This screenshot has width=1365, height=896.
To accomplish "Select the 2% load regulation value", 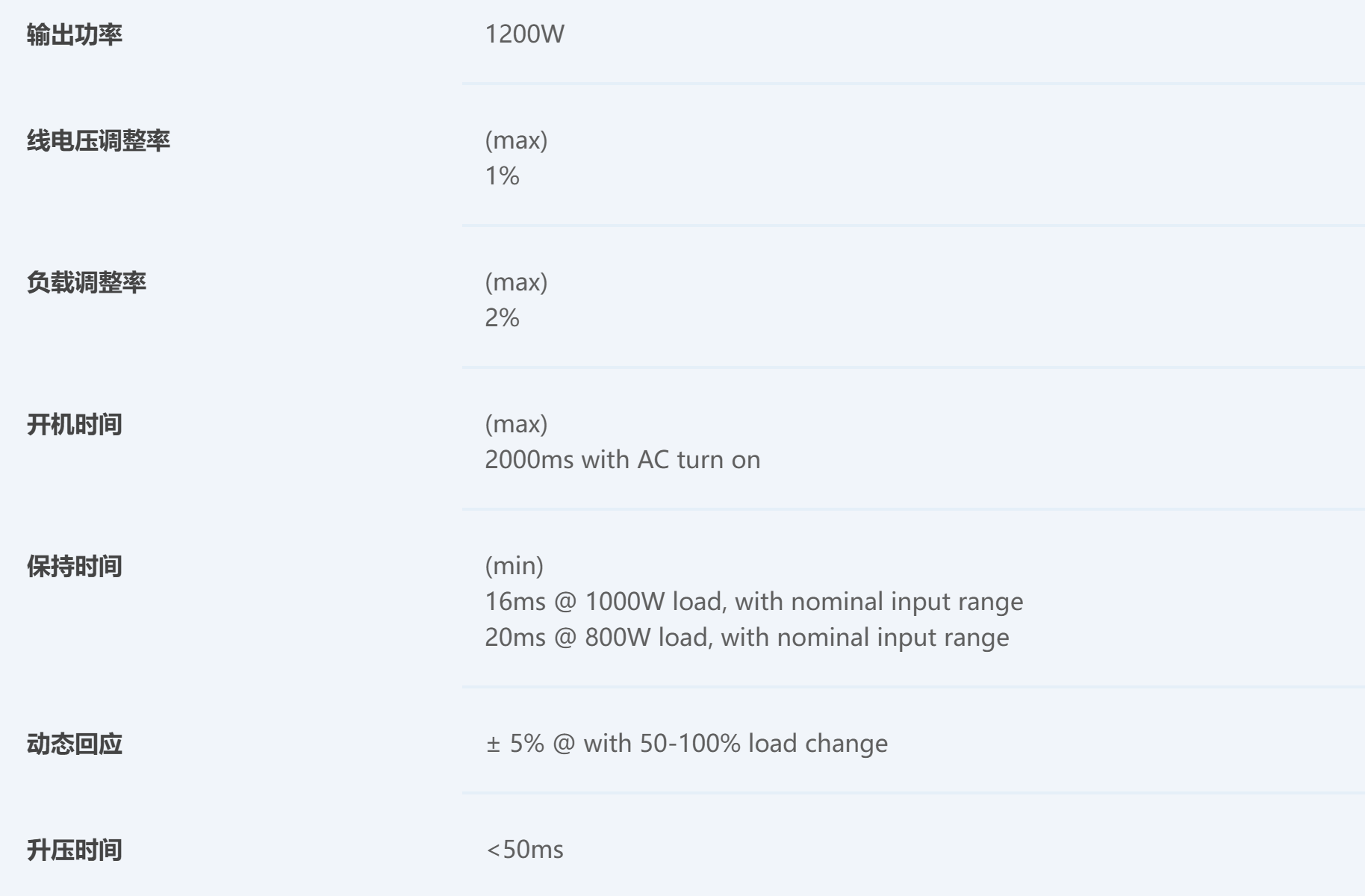I will 502,318.
